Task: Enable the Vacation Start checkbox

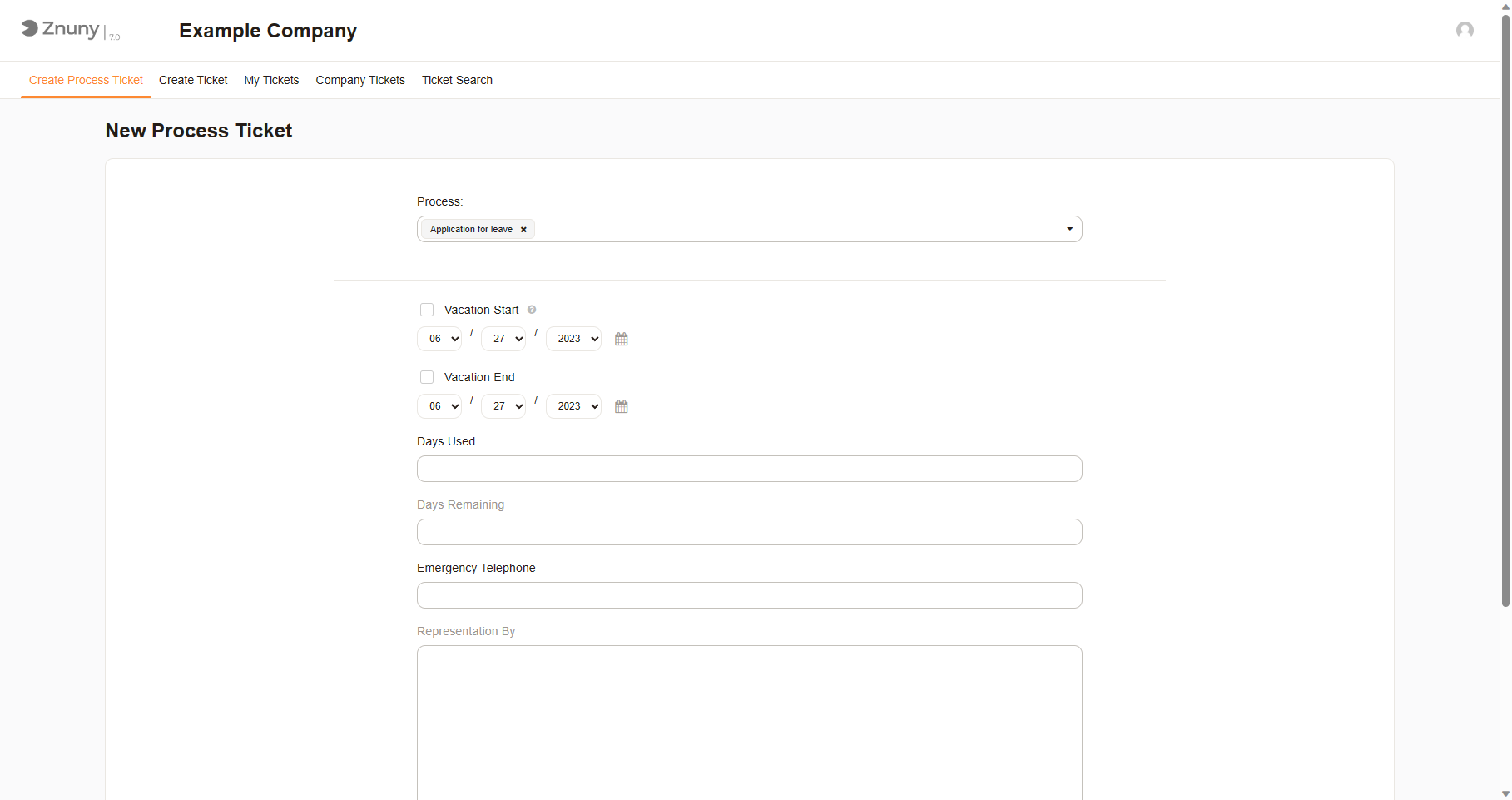Action: (x=427, y=310)
